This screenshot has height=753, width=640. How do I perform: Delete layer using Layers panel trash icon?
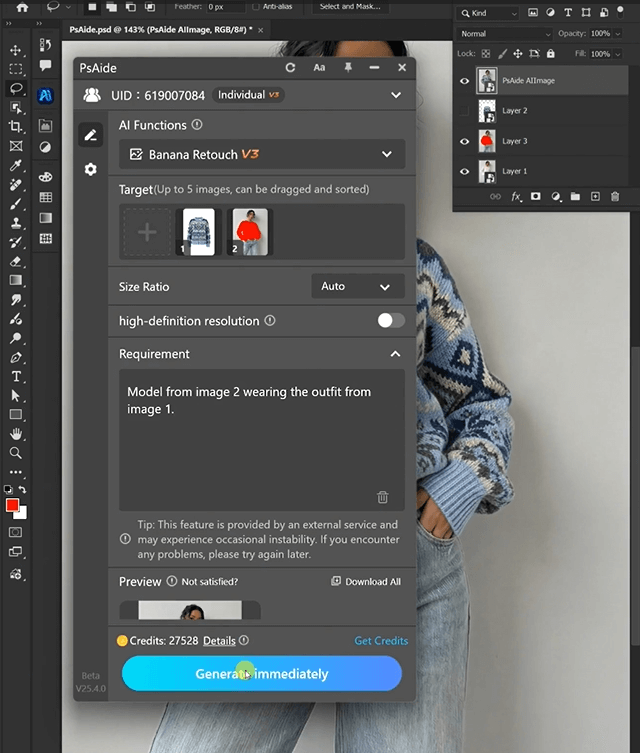pyautogui.click(x=615, y=196)
